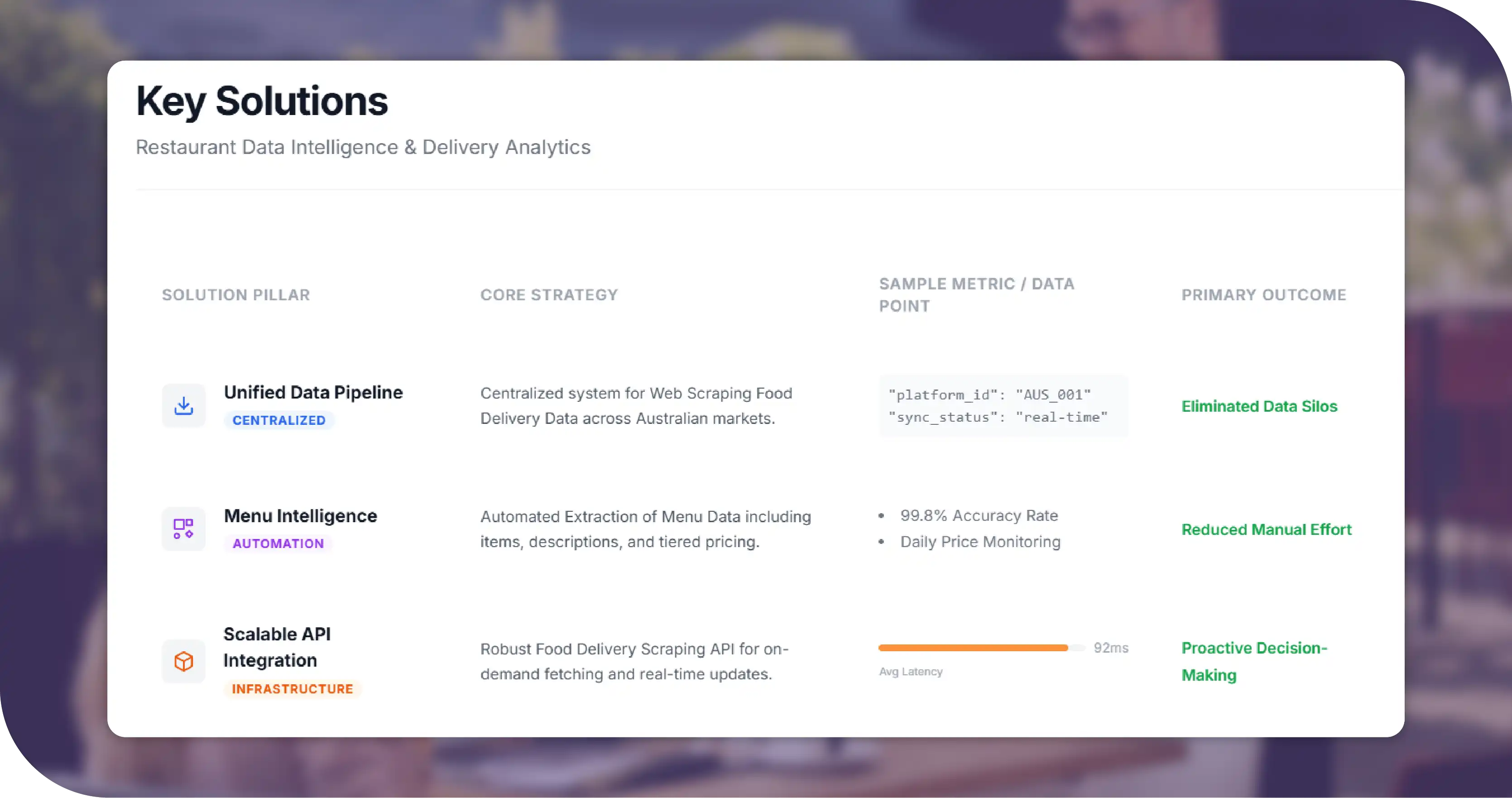1512x798 pixels.
Task: Click the Proactive Decision-Making outcome
Action: [x=1254, y=661]
